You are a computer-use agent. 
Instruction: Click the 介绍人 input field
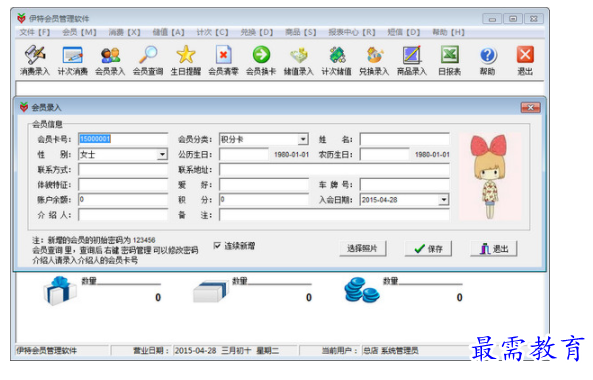click(123, 215)
